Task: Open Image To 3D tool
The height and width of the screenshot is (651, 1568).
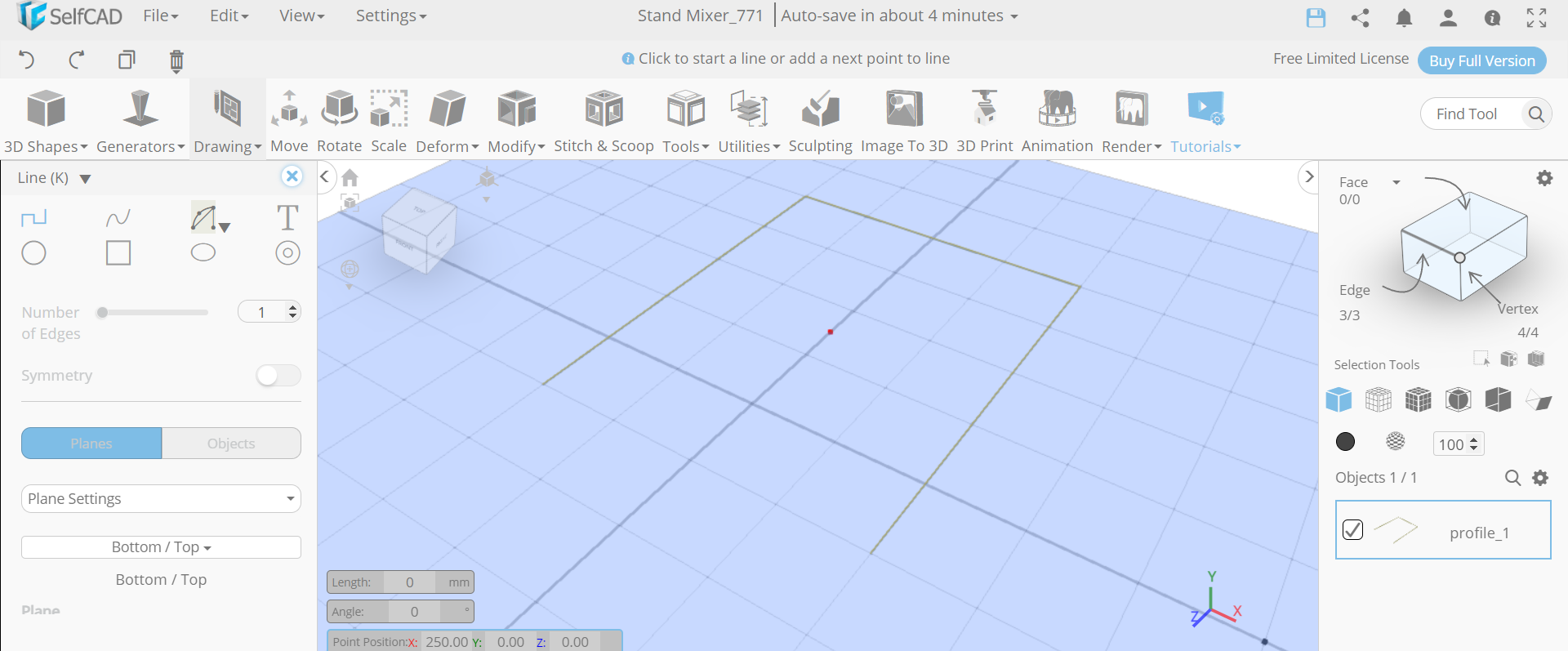Action: pyautogui.click(x=904, y=121)
